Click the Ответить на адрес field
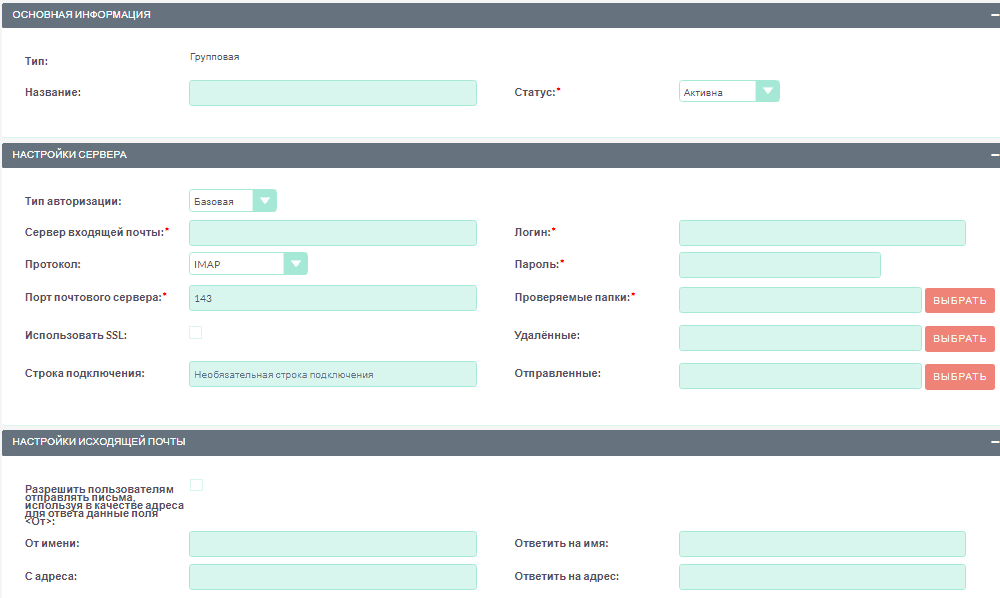 821,577
